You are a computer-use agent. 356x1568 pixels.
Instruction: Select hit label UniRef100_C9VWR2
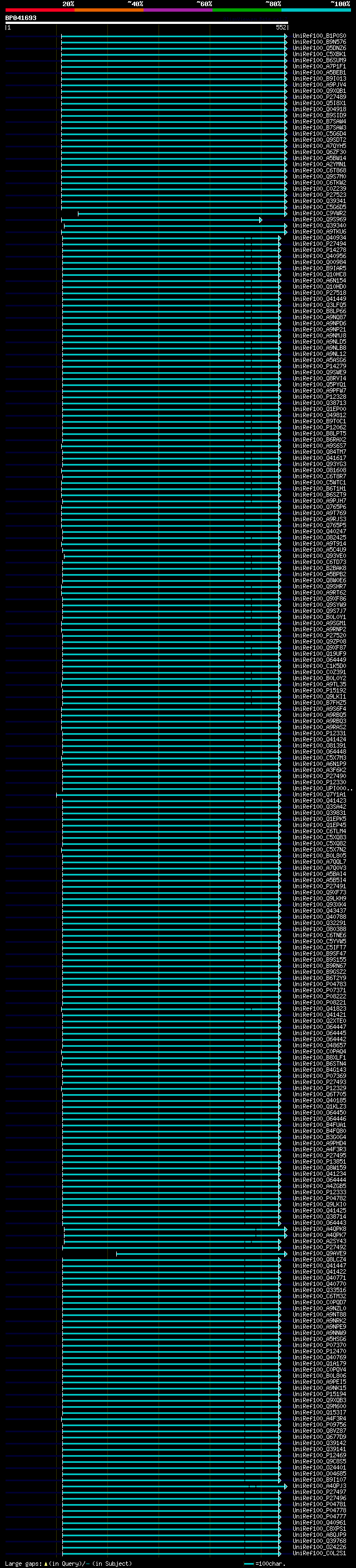319,213
